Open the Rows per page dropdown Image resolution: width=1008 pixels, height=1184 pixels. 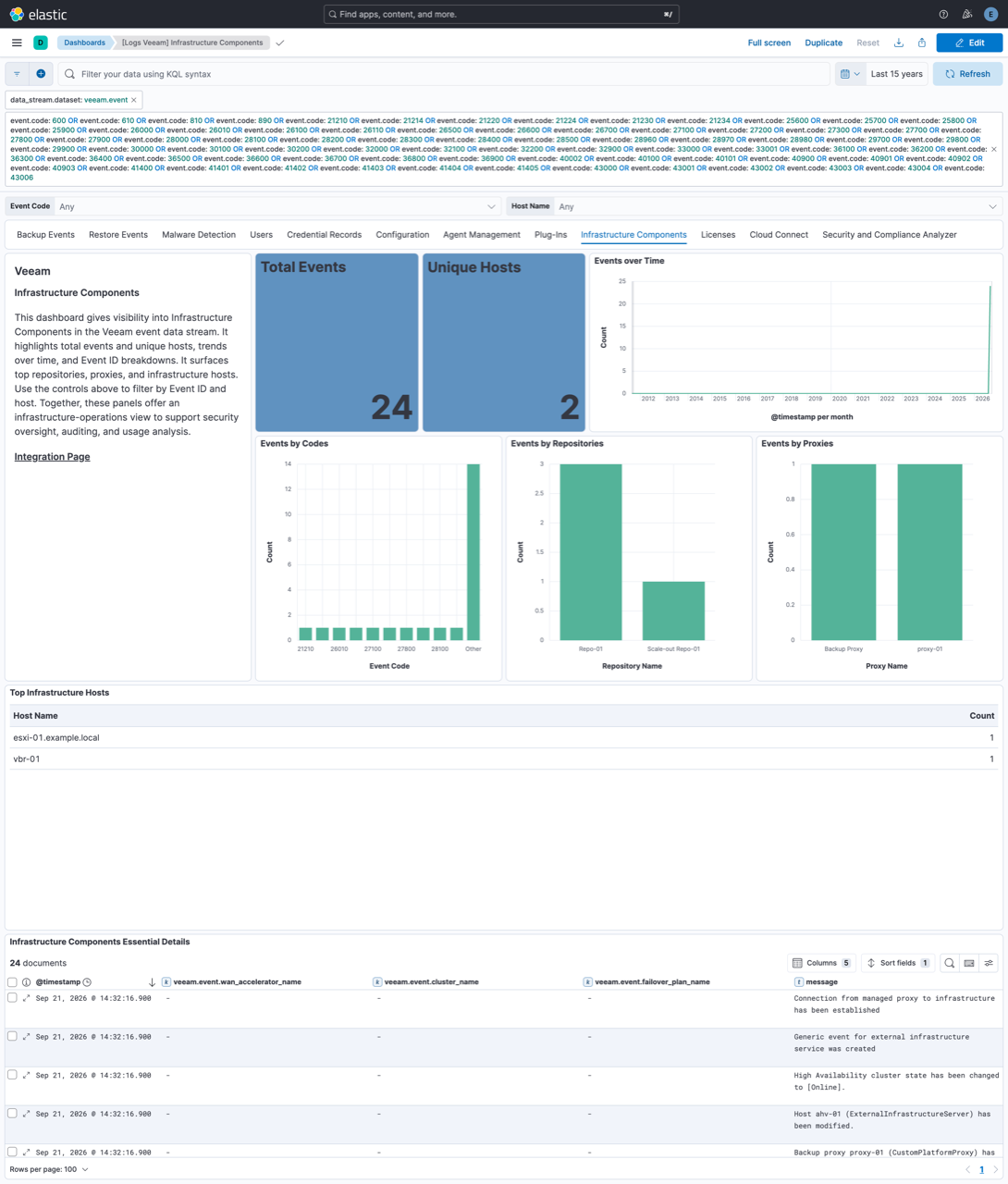(x=49, y=1170)
